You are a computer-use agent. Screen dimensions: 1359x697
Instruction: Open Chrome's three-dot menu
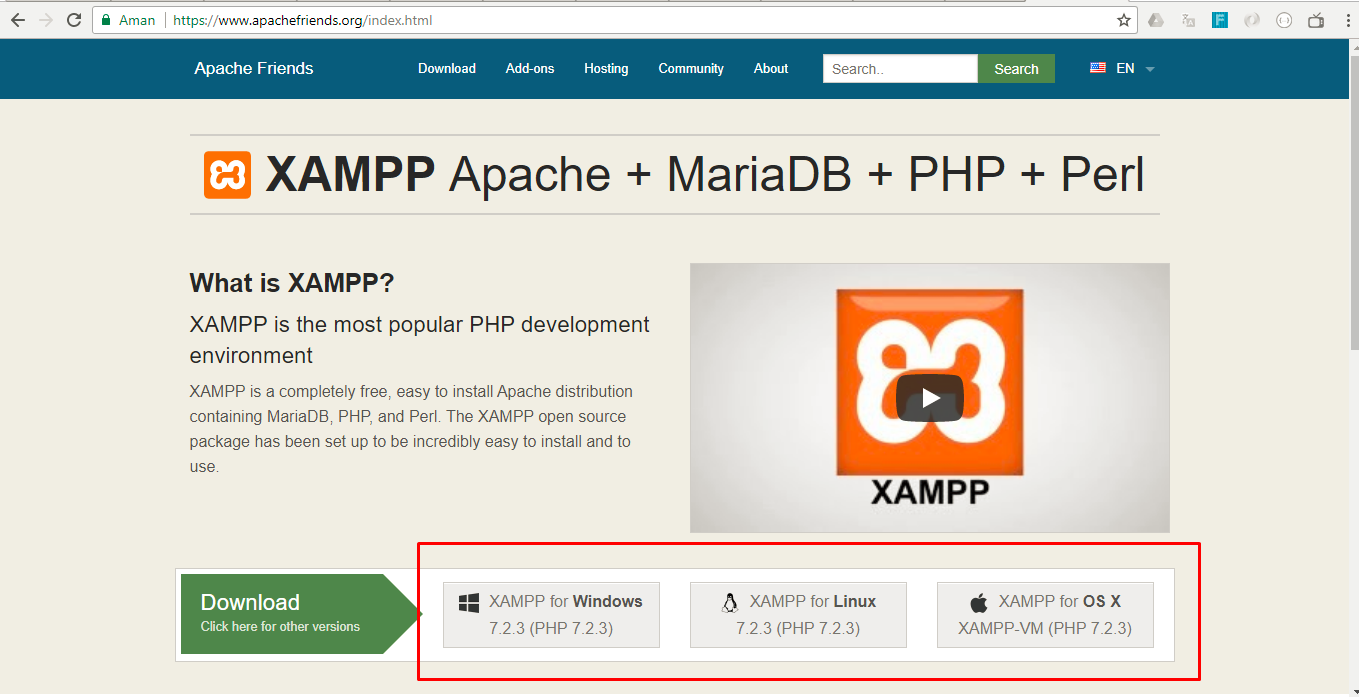coord(1346,20)
